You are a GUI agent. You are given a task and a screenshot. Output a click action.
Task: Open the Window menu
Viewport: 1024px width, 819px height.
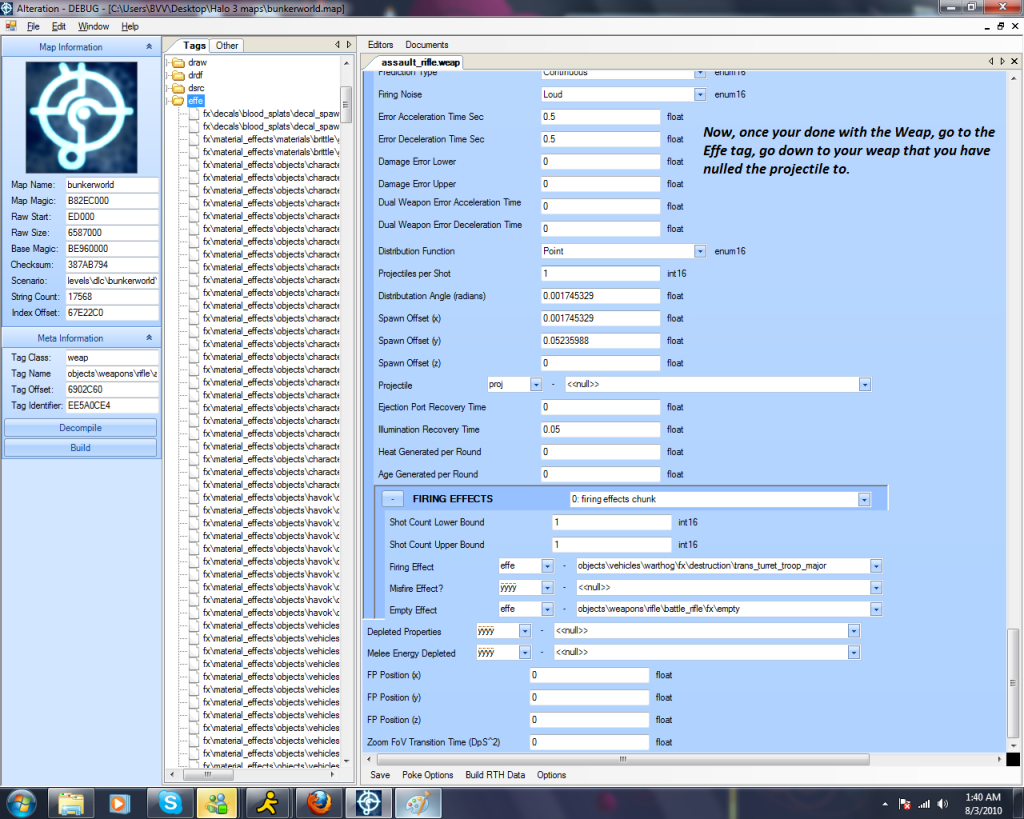(x=93, y=26)
